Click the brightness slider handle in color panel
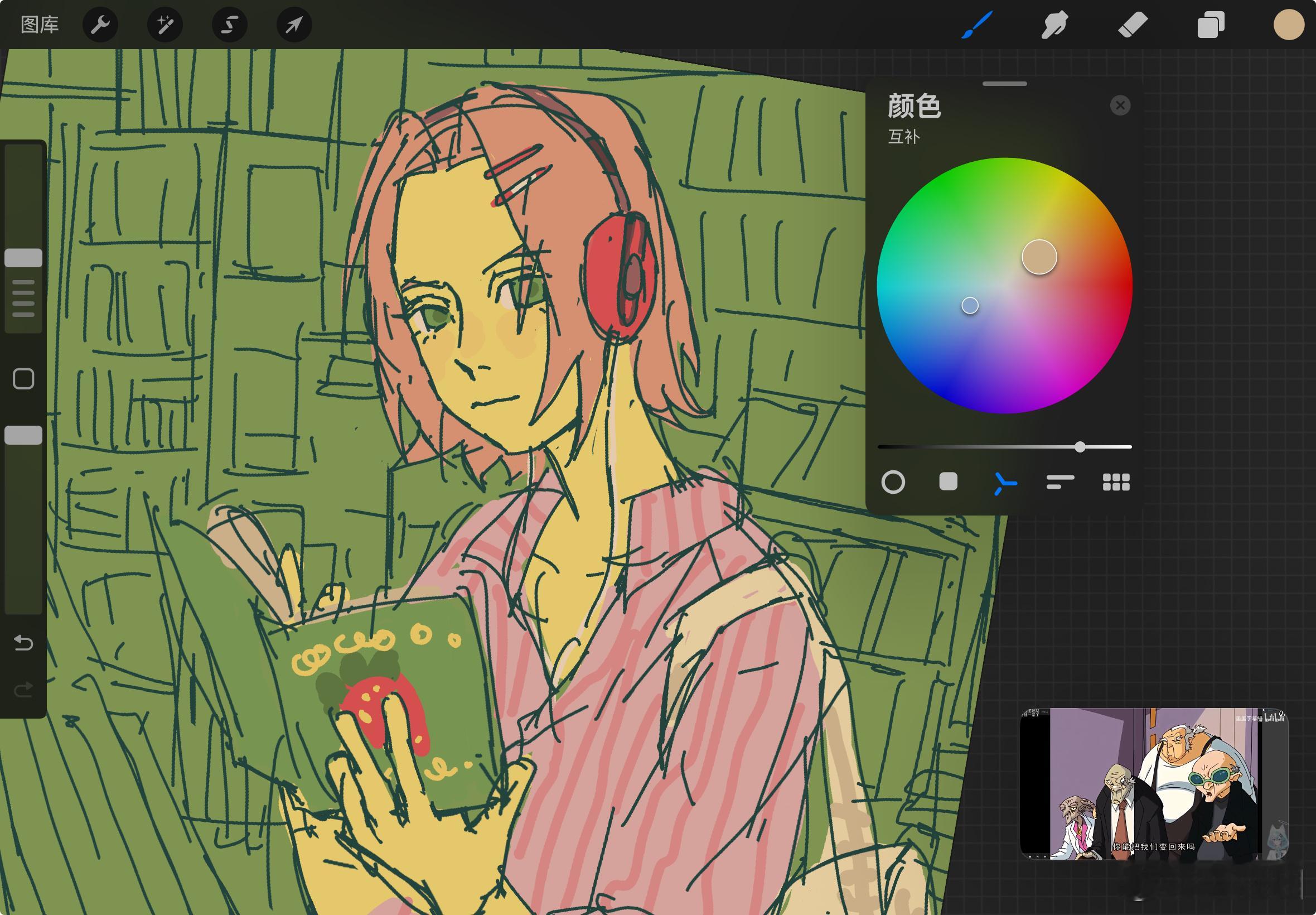This screenshot has width=1316, height=915. tap(1080, 446)
